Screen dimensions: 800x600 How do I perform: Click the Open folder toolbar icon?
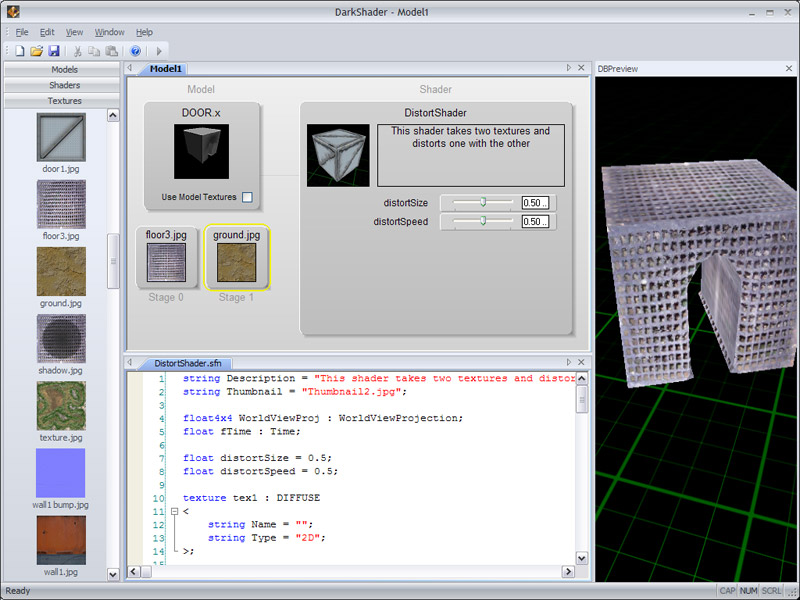37,50
